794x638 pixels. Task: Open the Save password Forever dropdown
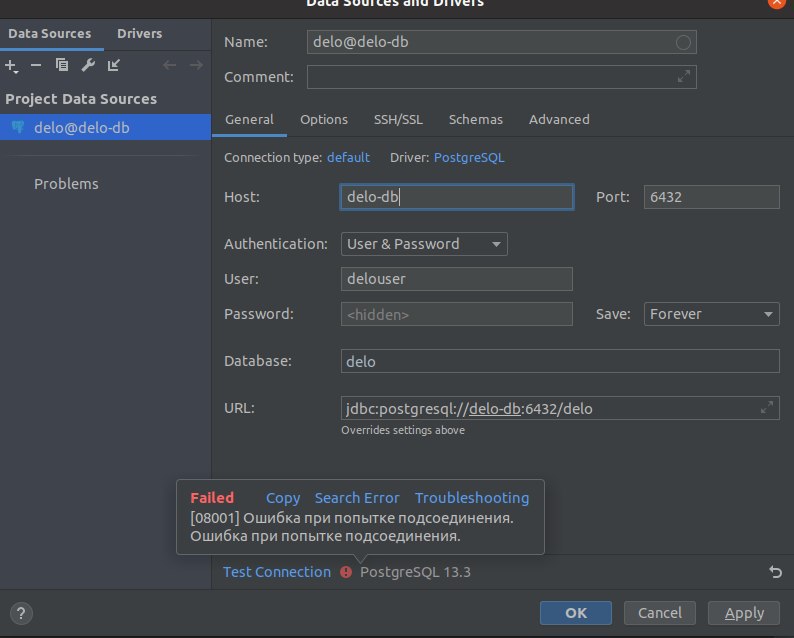tap(711, 314)
